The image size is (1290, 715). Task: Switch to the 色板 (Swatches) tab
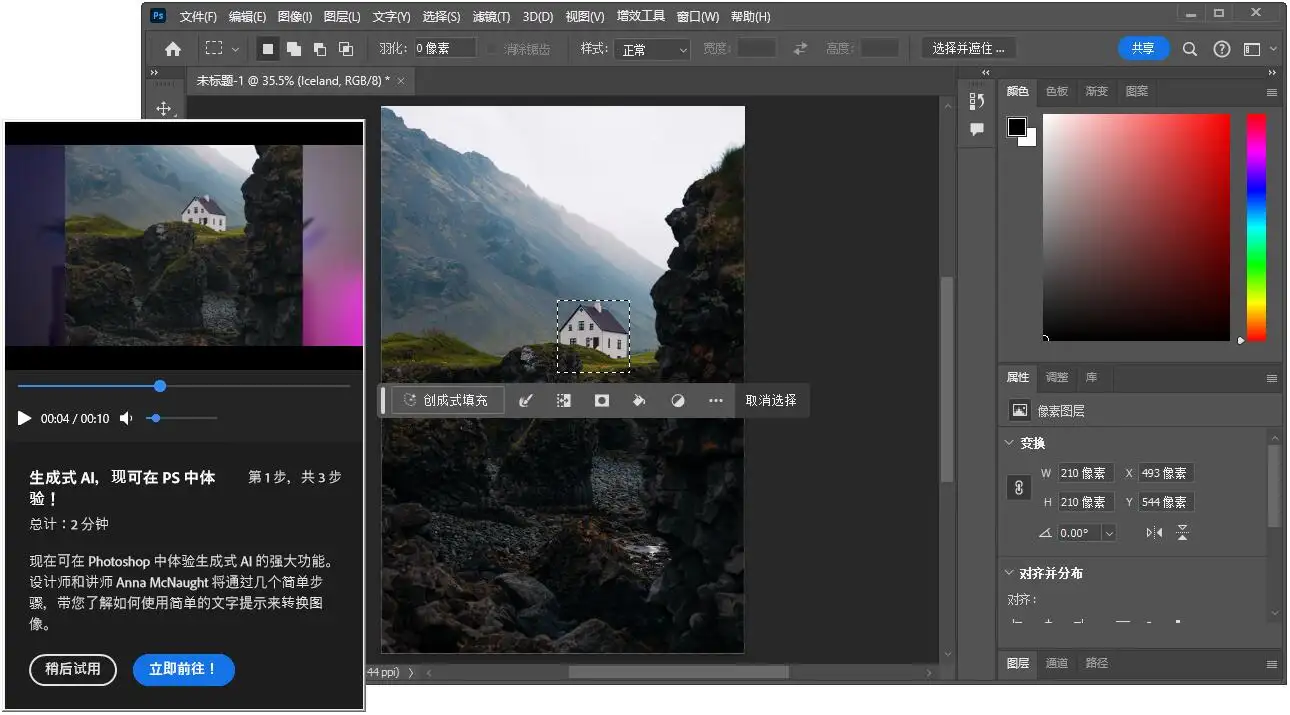[1056, 91]
